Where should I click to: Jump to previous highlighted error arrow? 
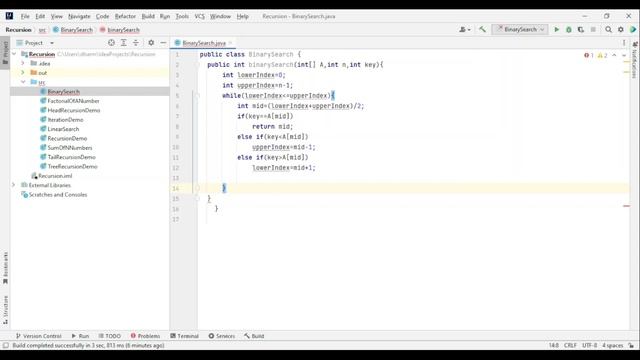(x=614, y=55)
